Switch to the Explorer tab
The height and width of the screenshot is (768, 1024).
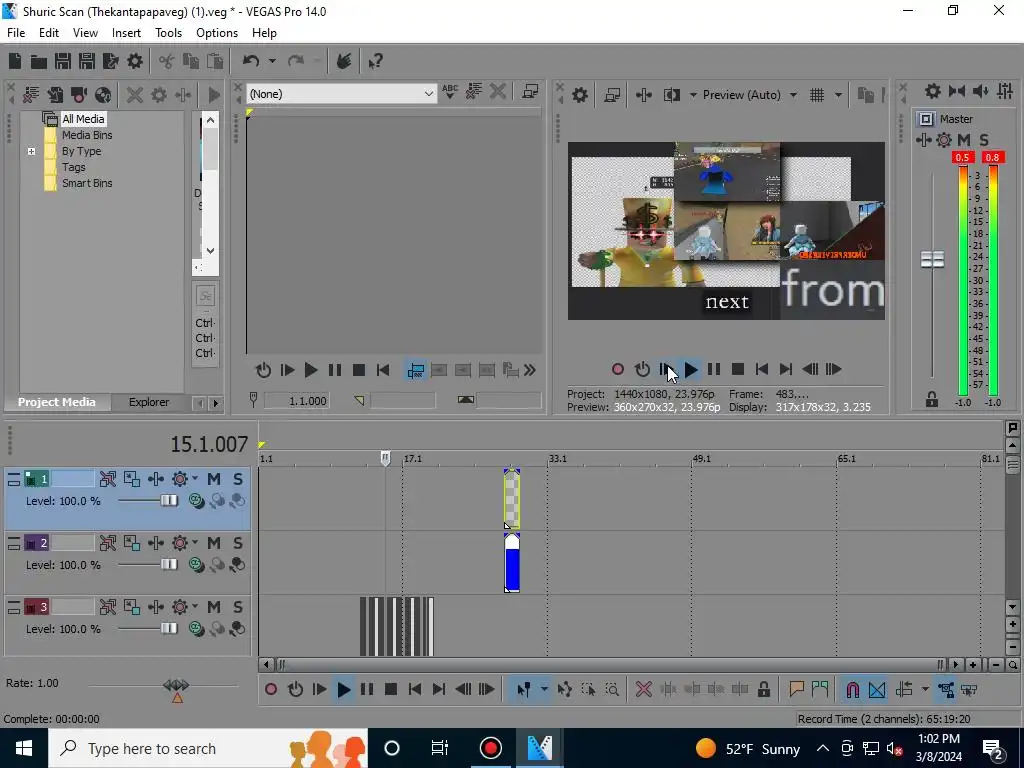[x=149, y=402]
